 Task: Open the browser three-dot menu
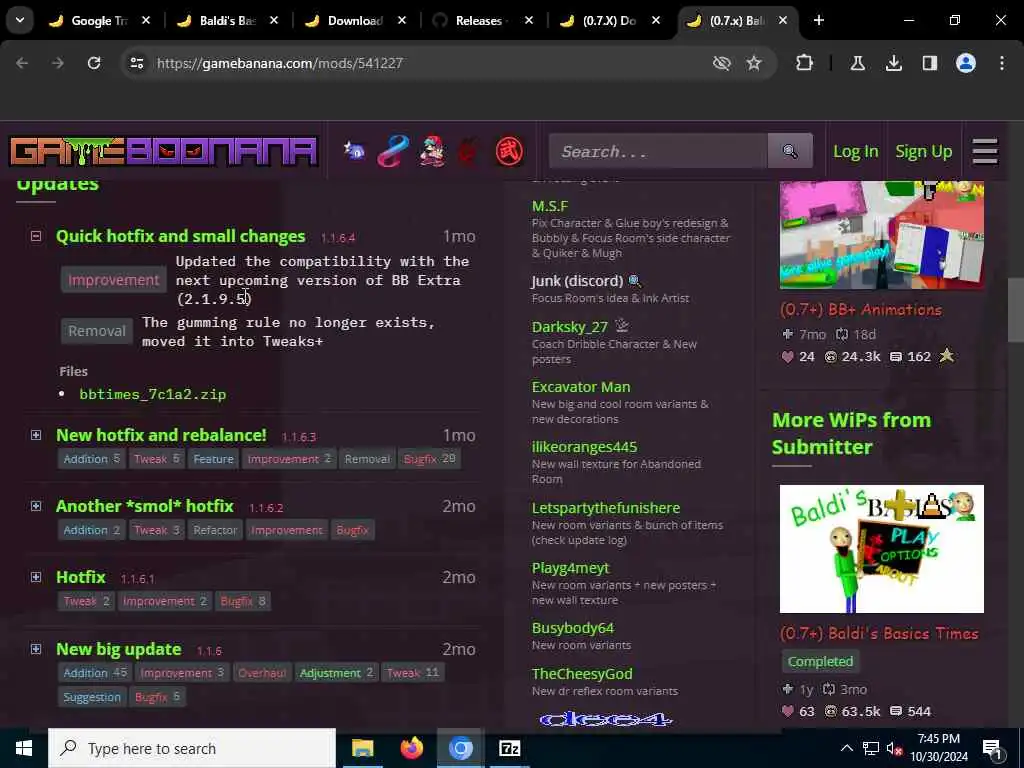(1002, 63)
